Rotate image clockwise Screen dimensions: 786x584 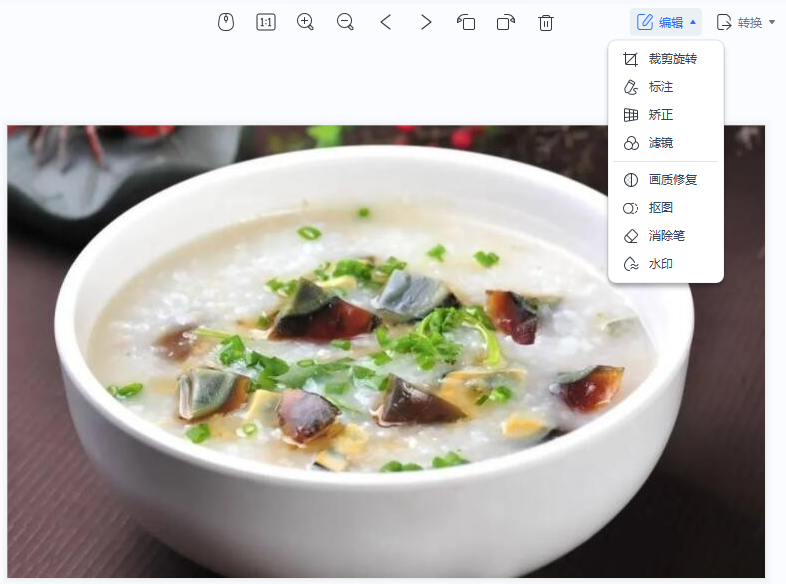point(506,22)
